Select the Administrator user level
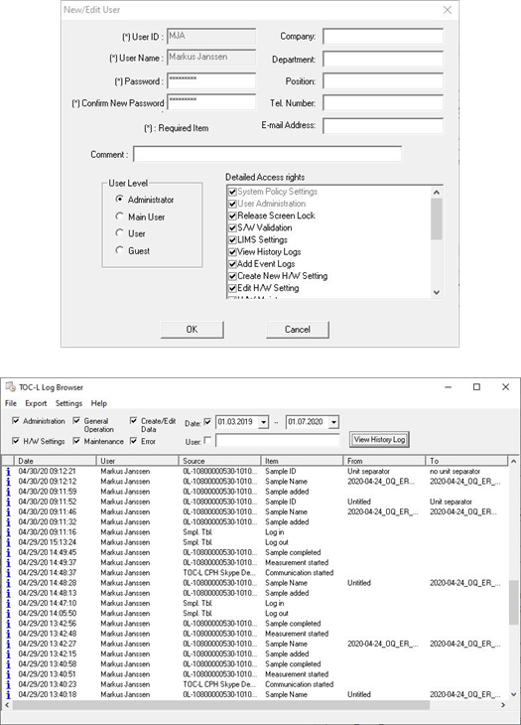Screen dimensions: 521x725 (119, 199)
